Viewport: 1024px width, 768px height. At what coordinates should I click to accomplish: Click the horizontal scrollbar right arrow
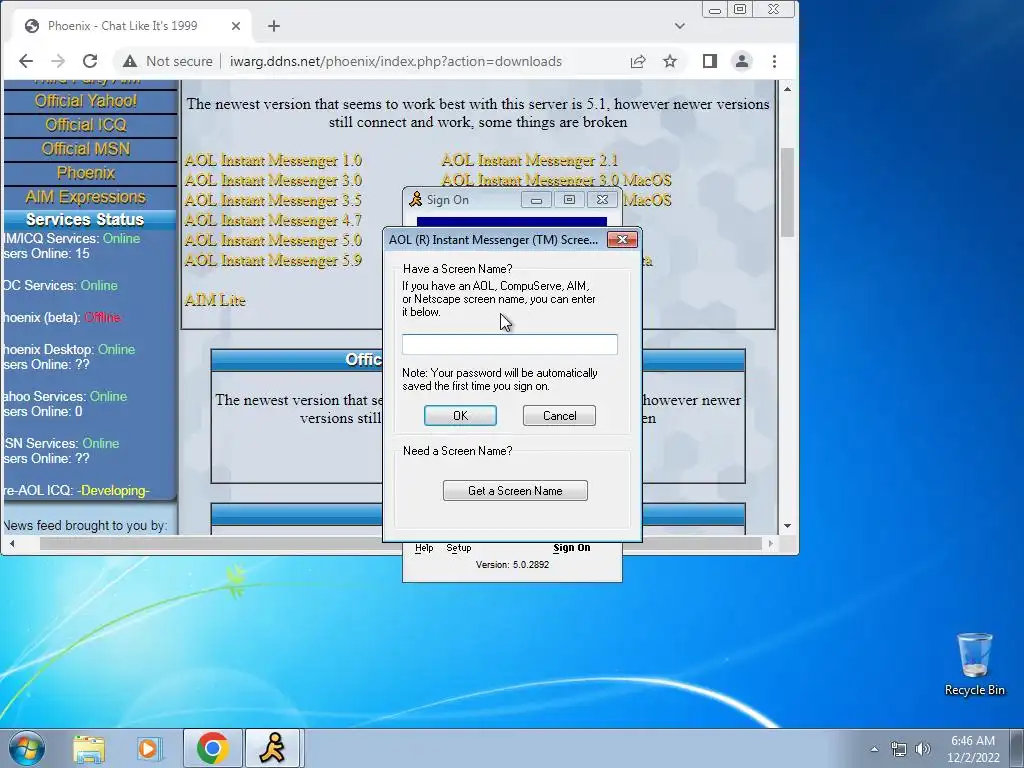point(771,543)
